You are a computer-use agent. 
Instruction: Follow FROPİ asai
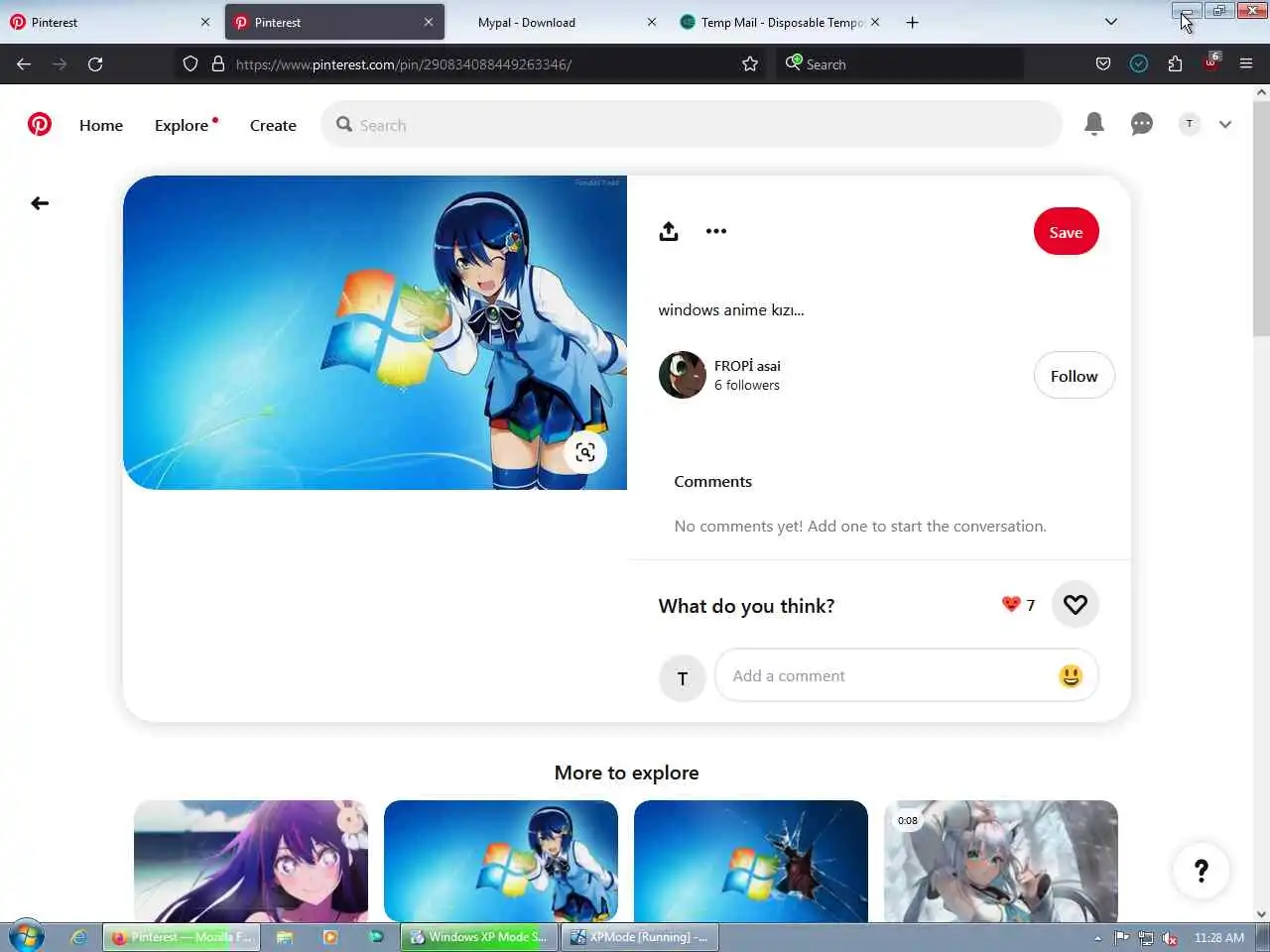(x=1075, y=376)
